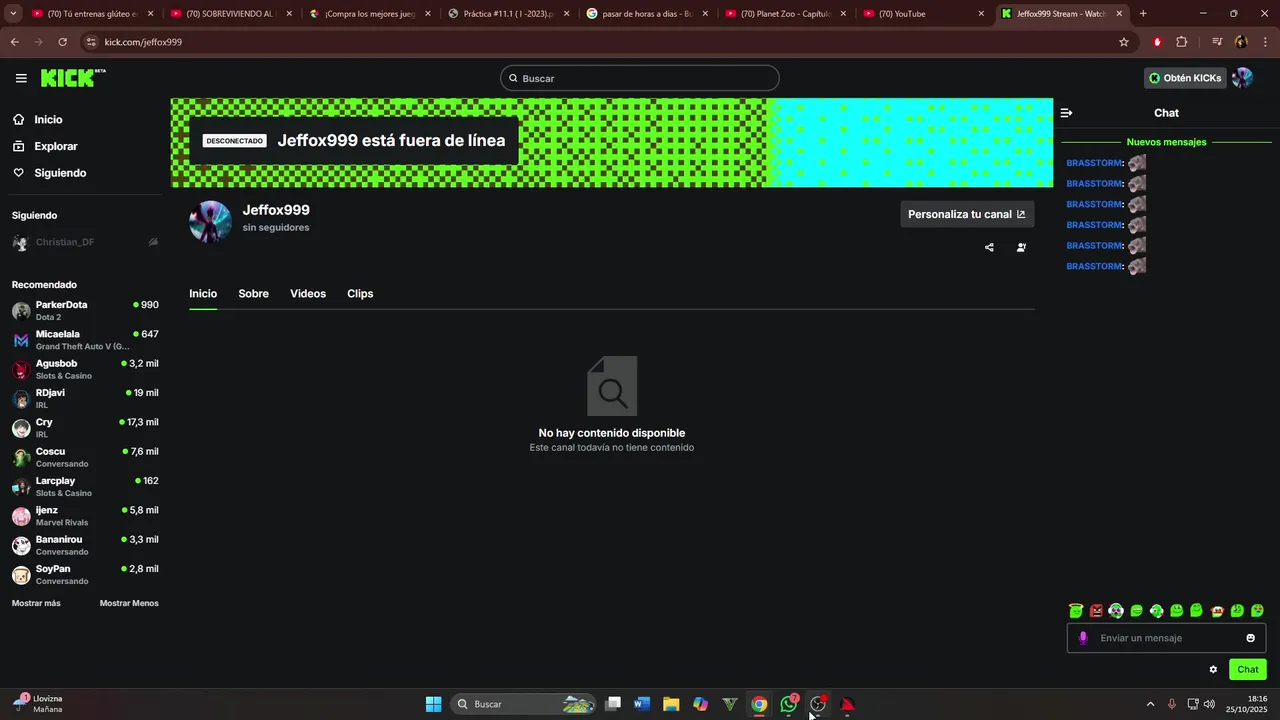Image resolution: width=1280 pixels, height=720 pixels.
Task: Toggle notifications bell for Christian_DF
Action: [x=153, y=242]
